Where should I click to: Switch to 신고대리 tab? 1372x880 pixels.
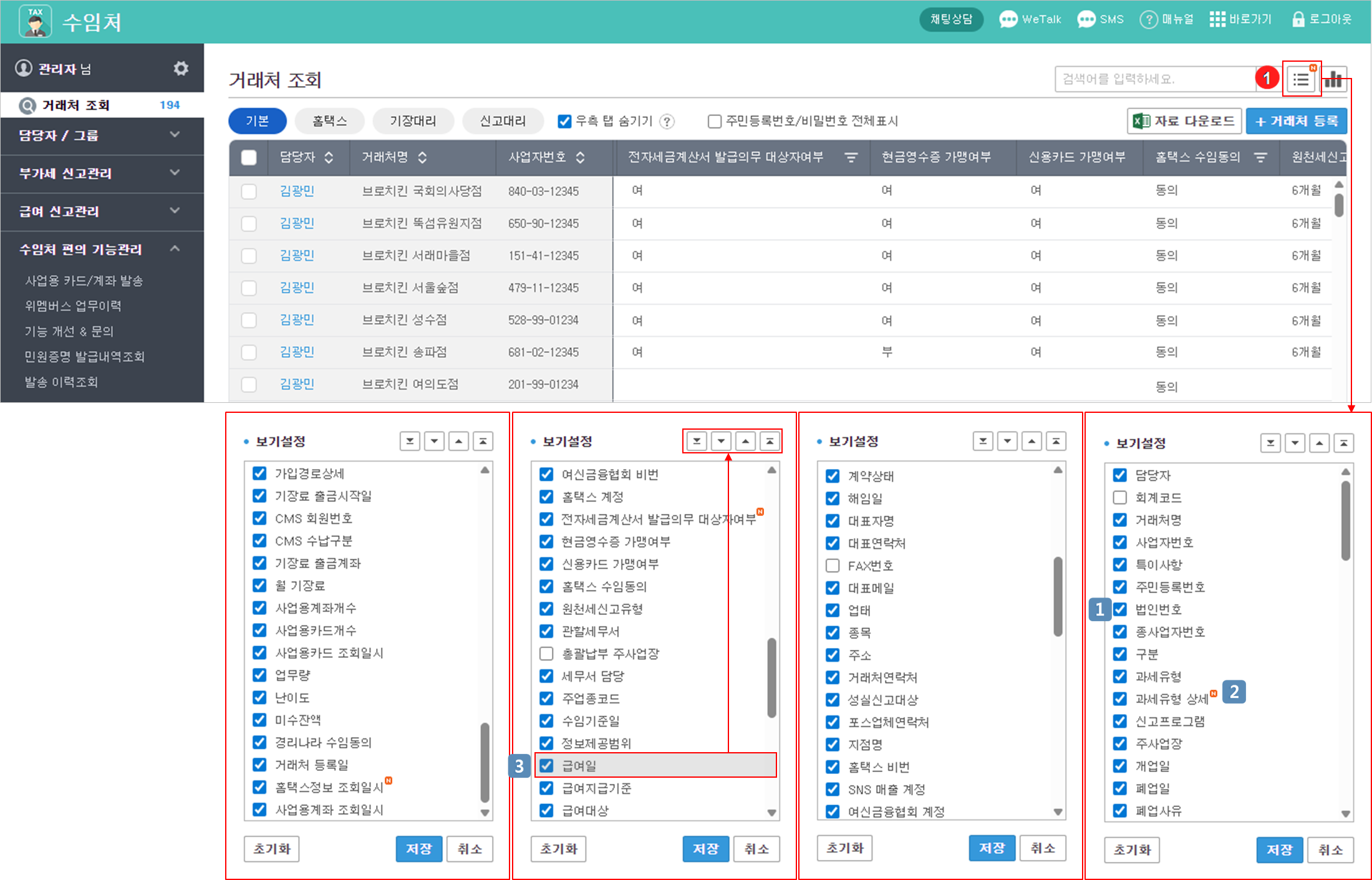503,121
